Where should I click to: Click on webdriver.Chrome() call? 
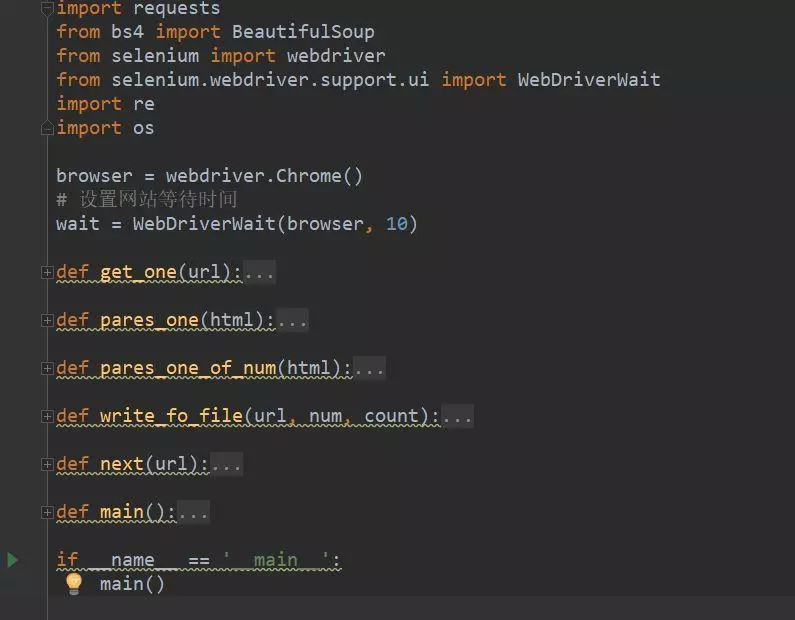pos(264,176)
